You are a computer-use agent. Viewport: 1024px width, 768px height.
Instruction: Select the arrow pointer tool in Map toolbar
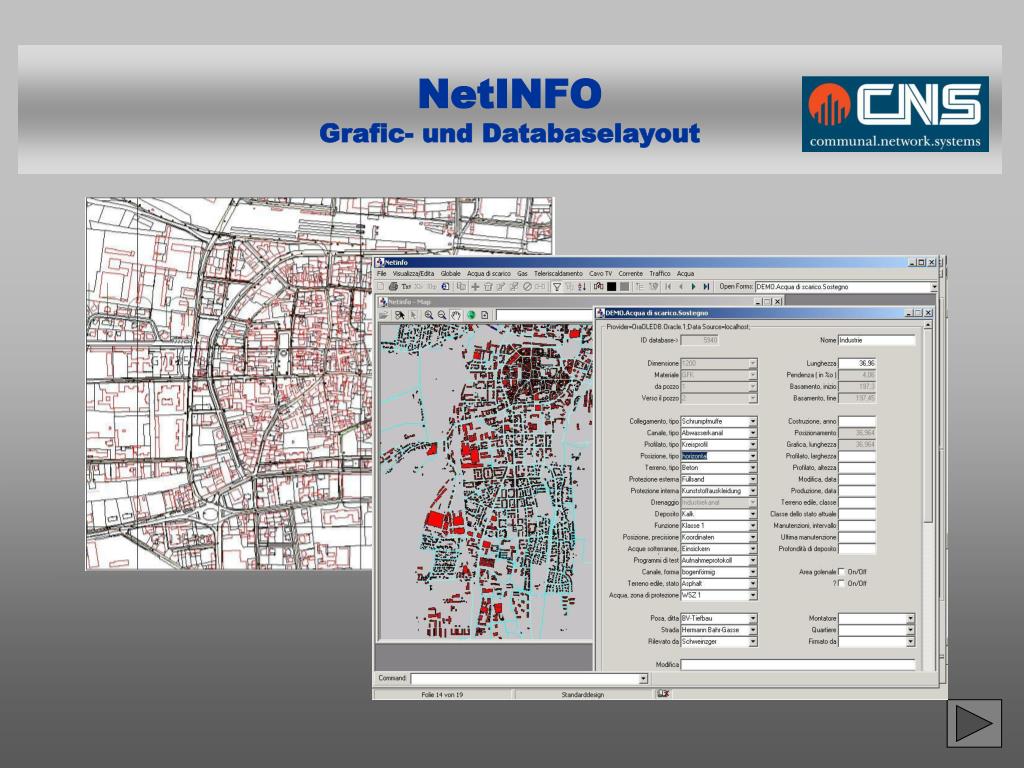click(413, 315)
